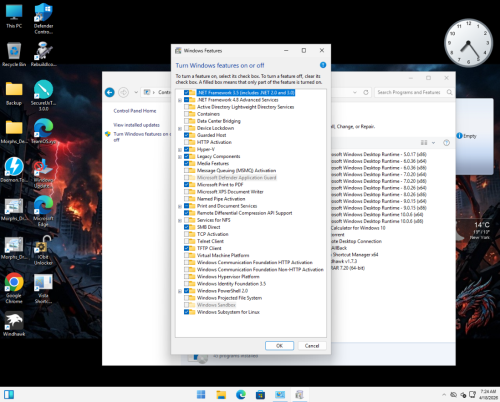Viewport: 500px width, 402px height.
Task: Select Microsoft XPS Document Writer item
Action: 230,192
